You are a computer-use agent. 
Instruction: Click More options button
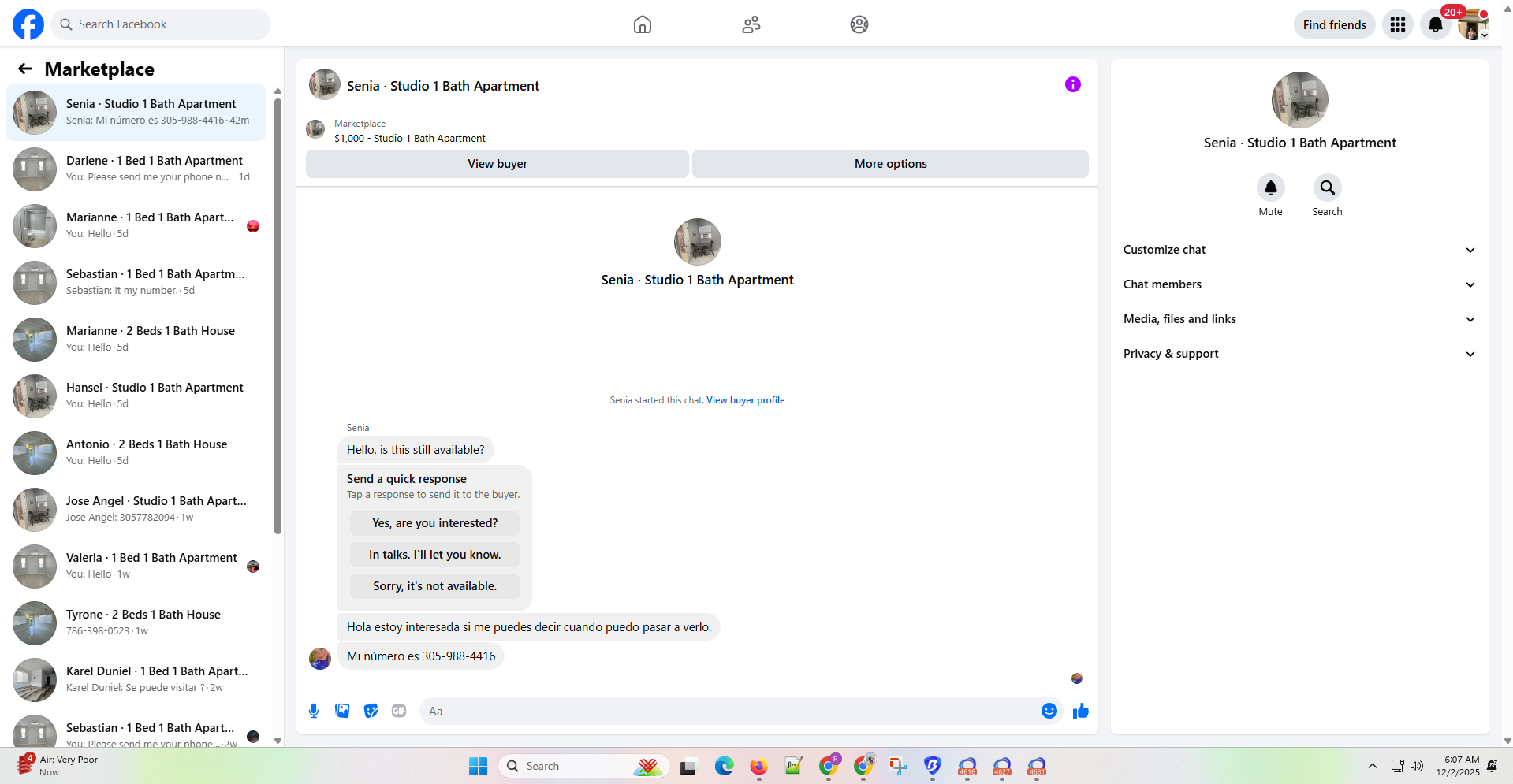[890, 164]
